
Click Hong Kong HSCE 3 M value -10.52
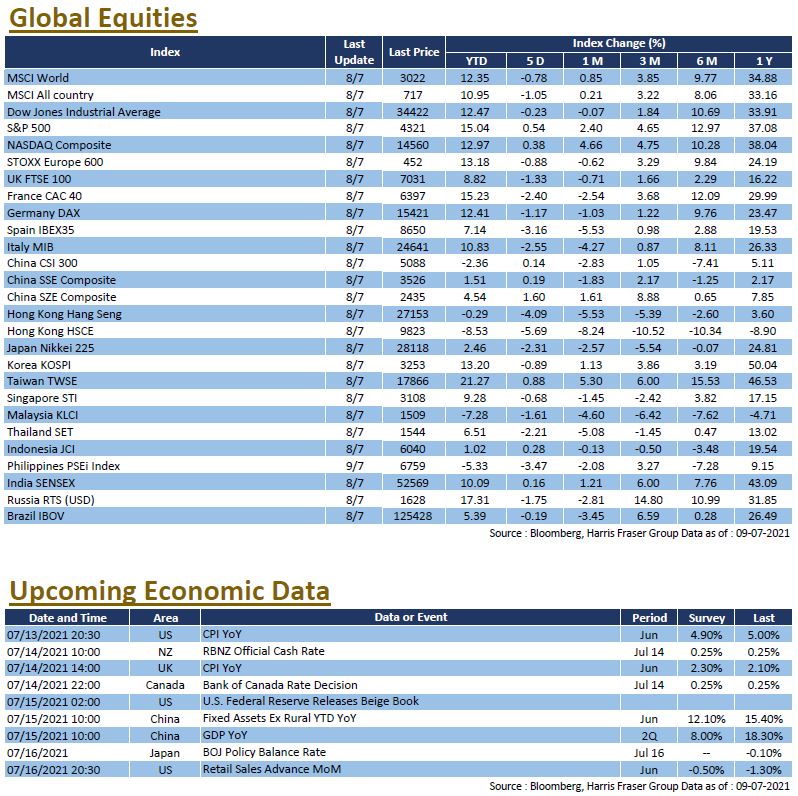click(x=648, y=331)
